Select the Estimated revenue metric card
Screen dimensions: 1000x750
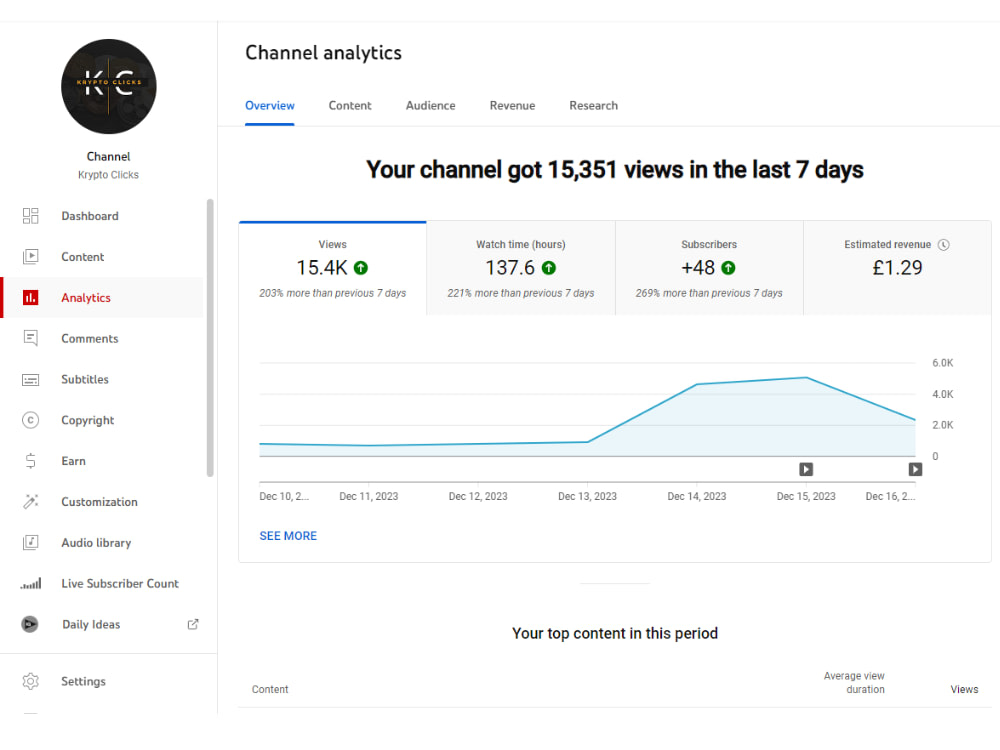click(897, 268)
